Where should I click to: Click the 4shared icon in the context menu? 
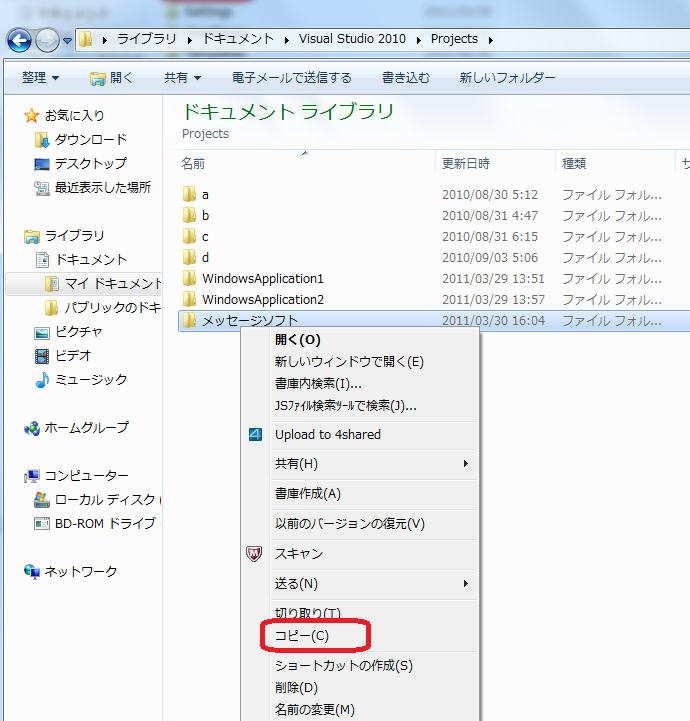255,435
